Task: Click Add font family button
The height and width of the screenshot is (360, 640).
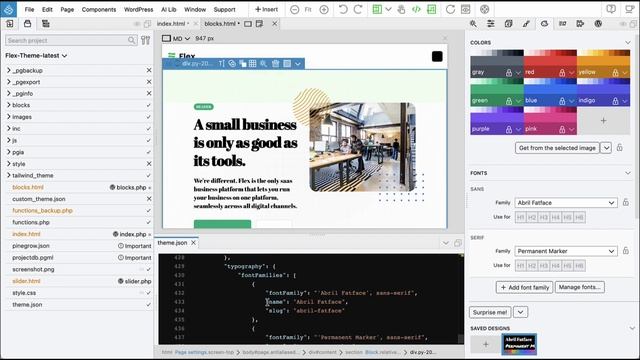Action: point(524,287)
